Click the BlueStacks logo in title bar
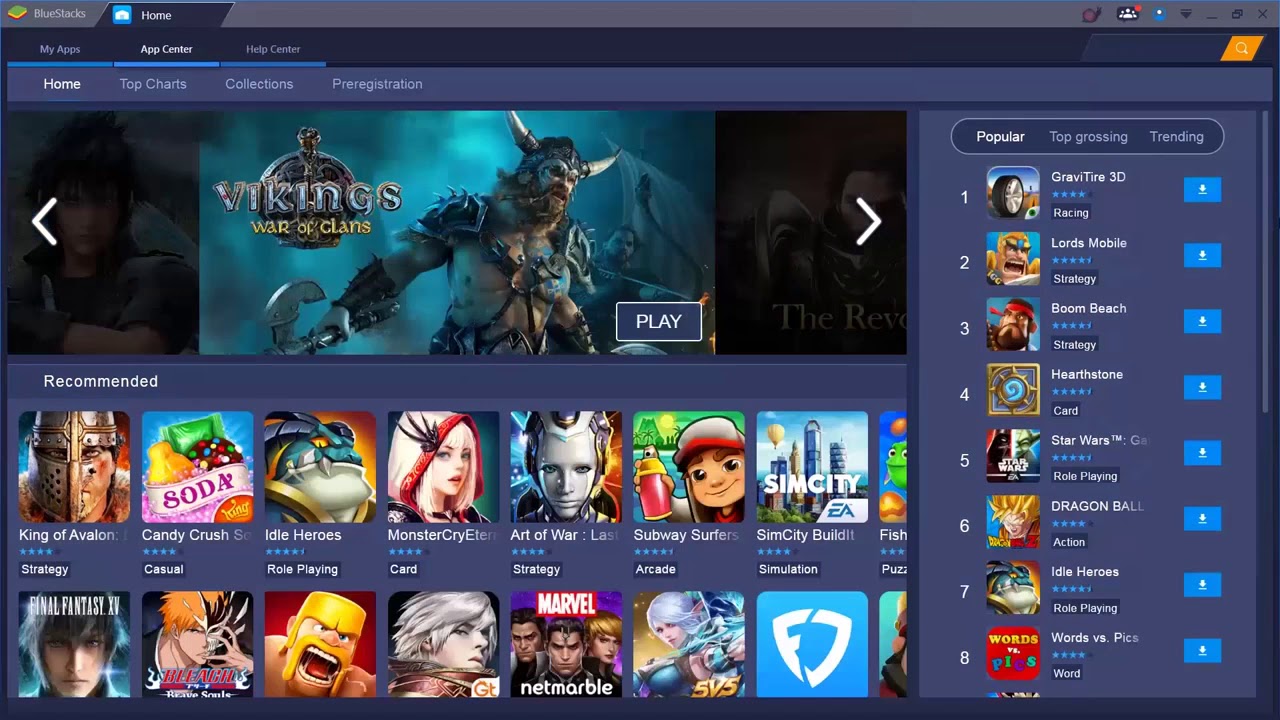This screenshot has width=1280, height=720. pos(17,14)
